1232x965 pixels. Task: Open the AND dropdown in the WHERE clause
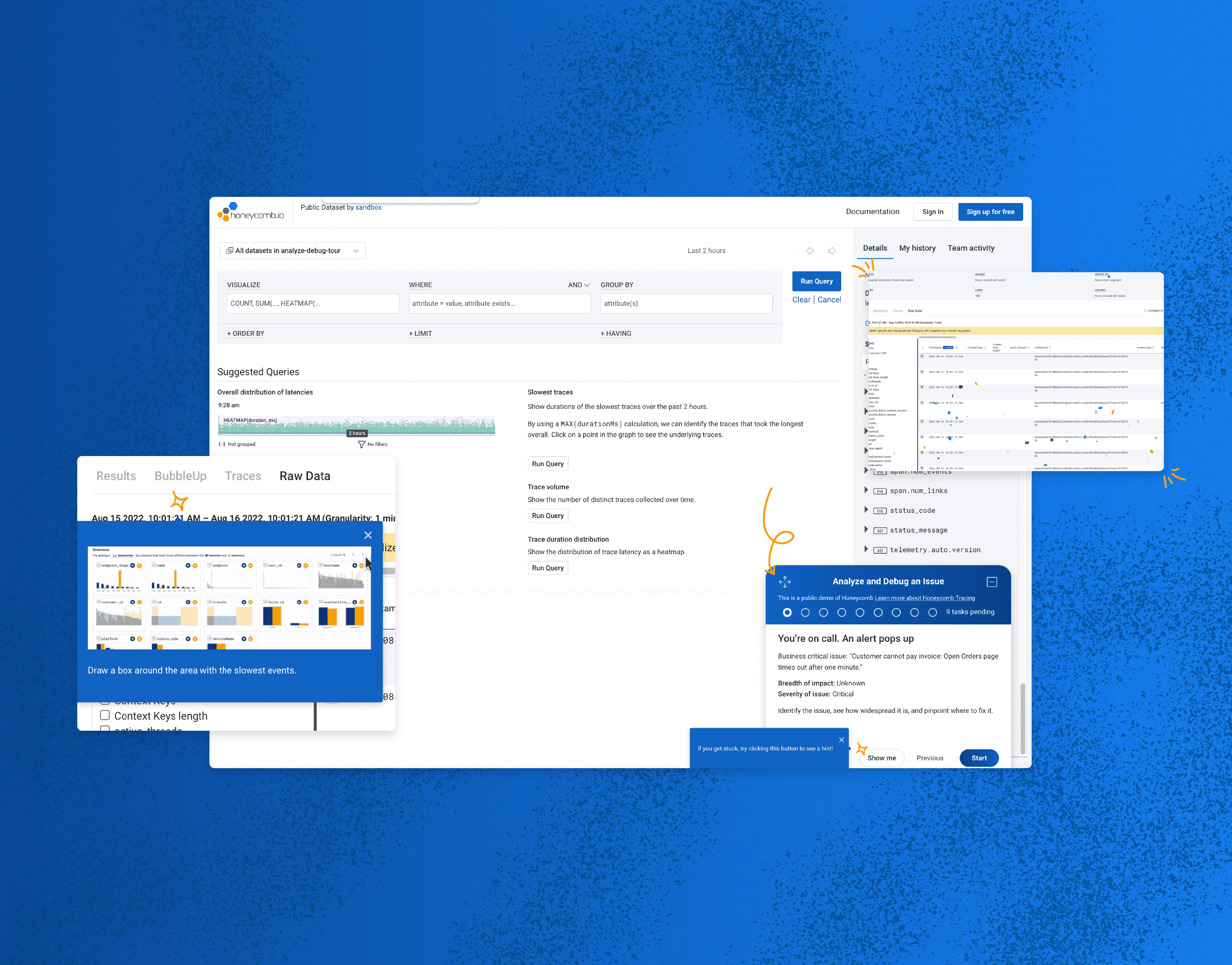tap(577, 285)
